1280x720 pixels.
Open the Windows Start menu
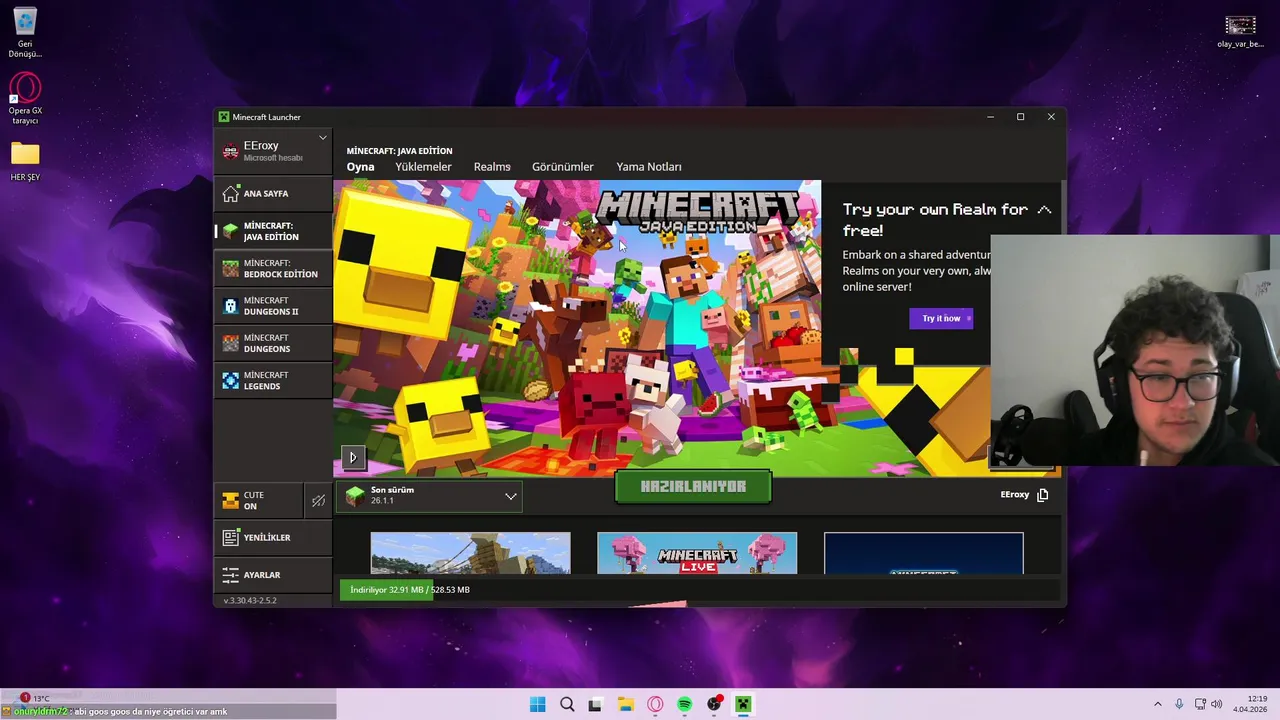(x=537, y=704)
